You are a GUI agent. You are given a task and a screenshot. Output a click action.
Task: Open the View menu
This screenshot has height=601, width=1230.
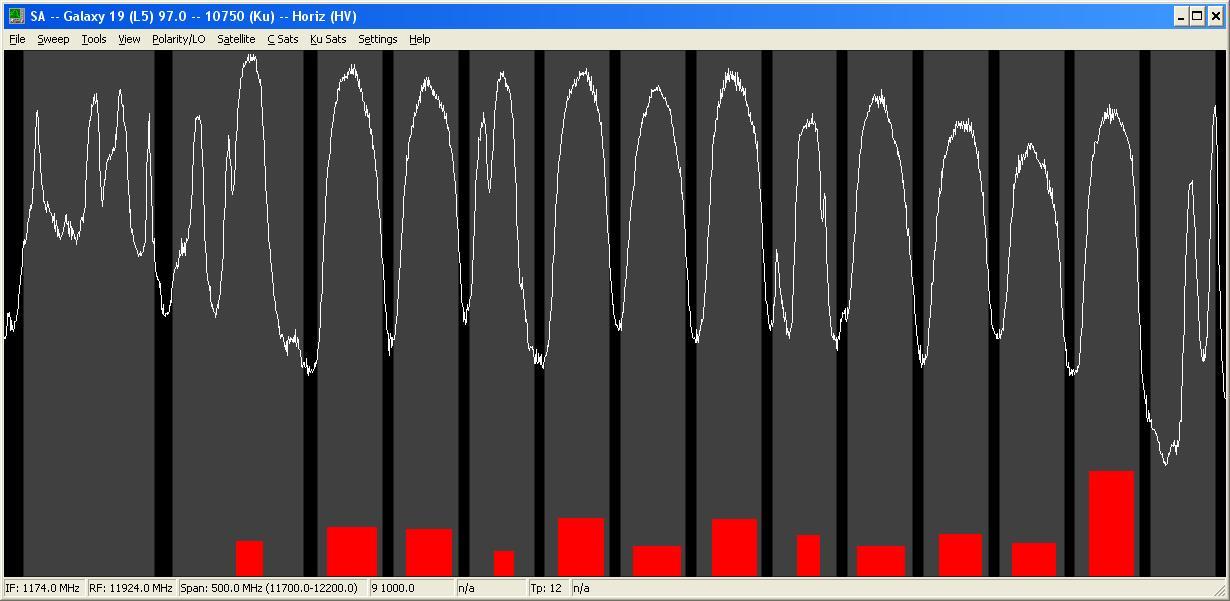129,39
